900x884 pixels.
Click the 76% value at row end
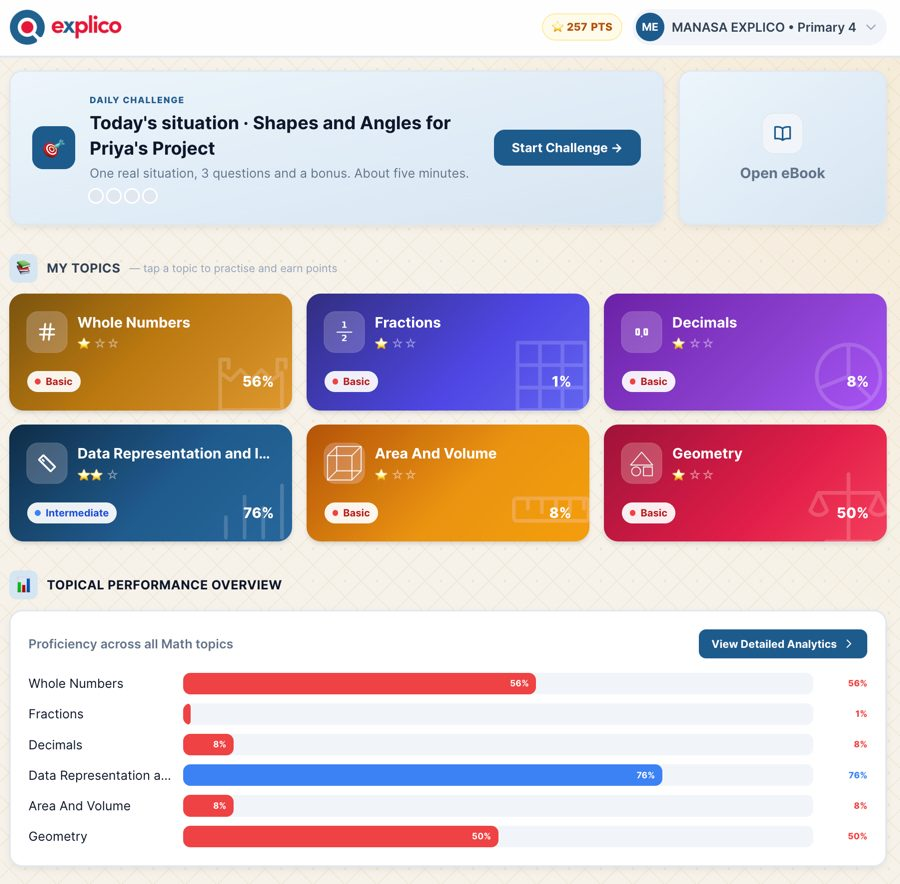click(x=858, y=775)
